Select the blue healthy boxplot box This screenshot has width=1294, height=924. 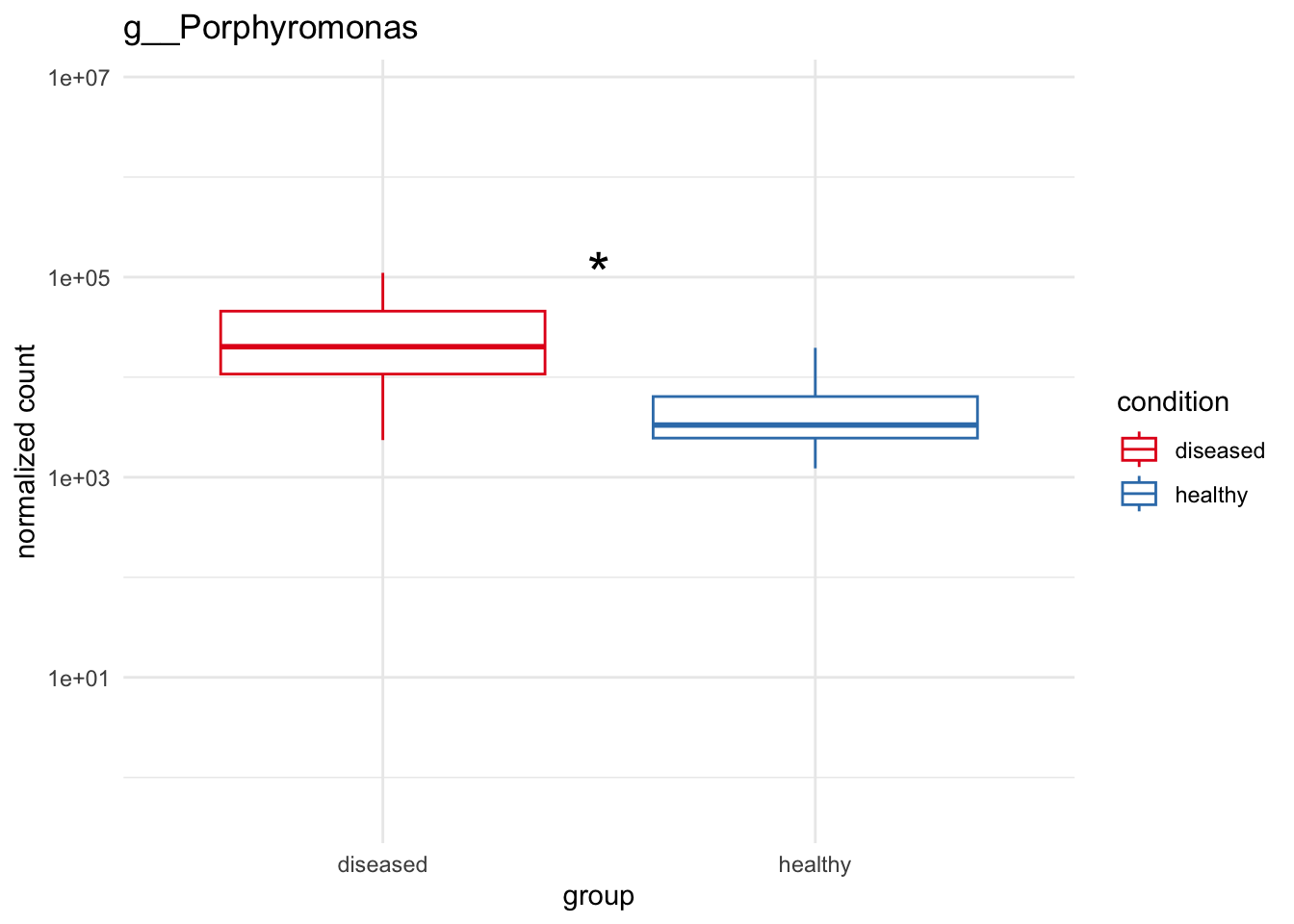click(815, 409)
